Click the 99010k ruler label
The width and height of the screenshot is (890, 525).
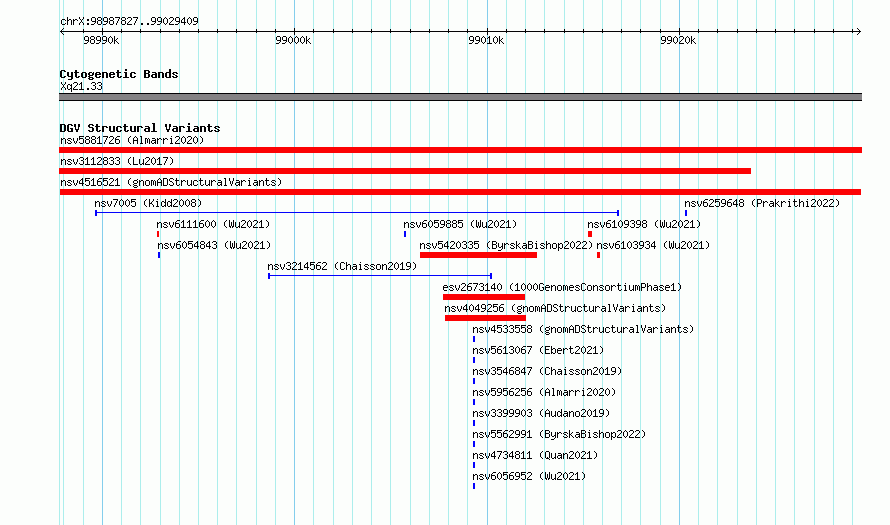tap(486, 40)
